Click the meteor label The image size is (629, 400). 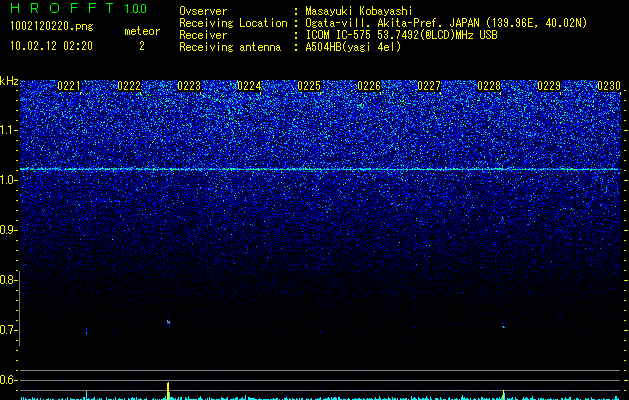(142, 31)
